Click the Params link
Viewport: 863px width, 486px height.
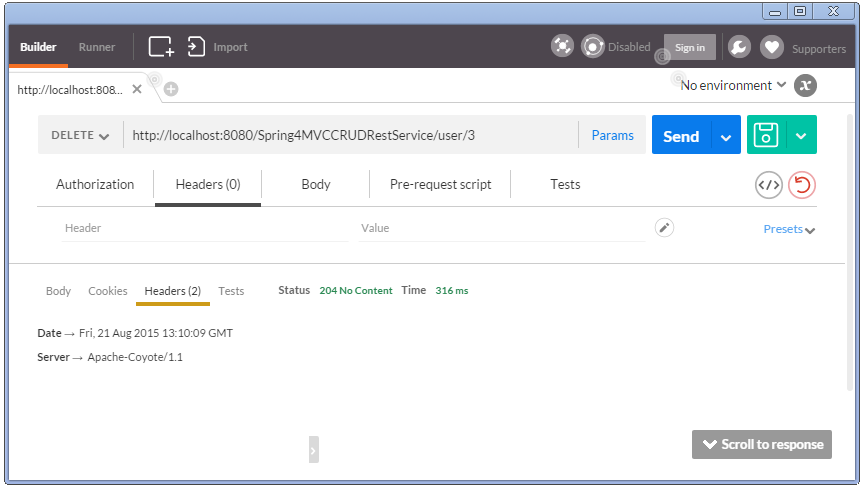613,135
